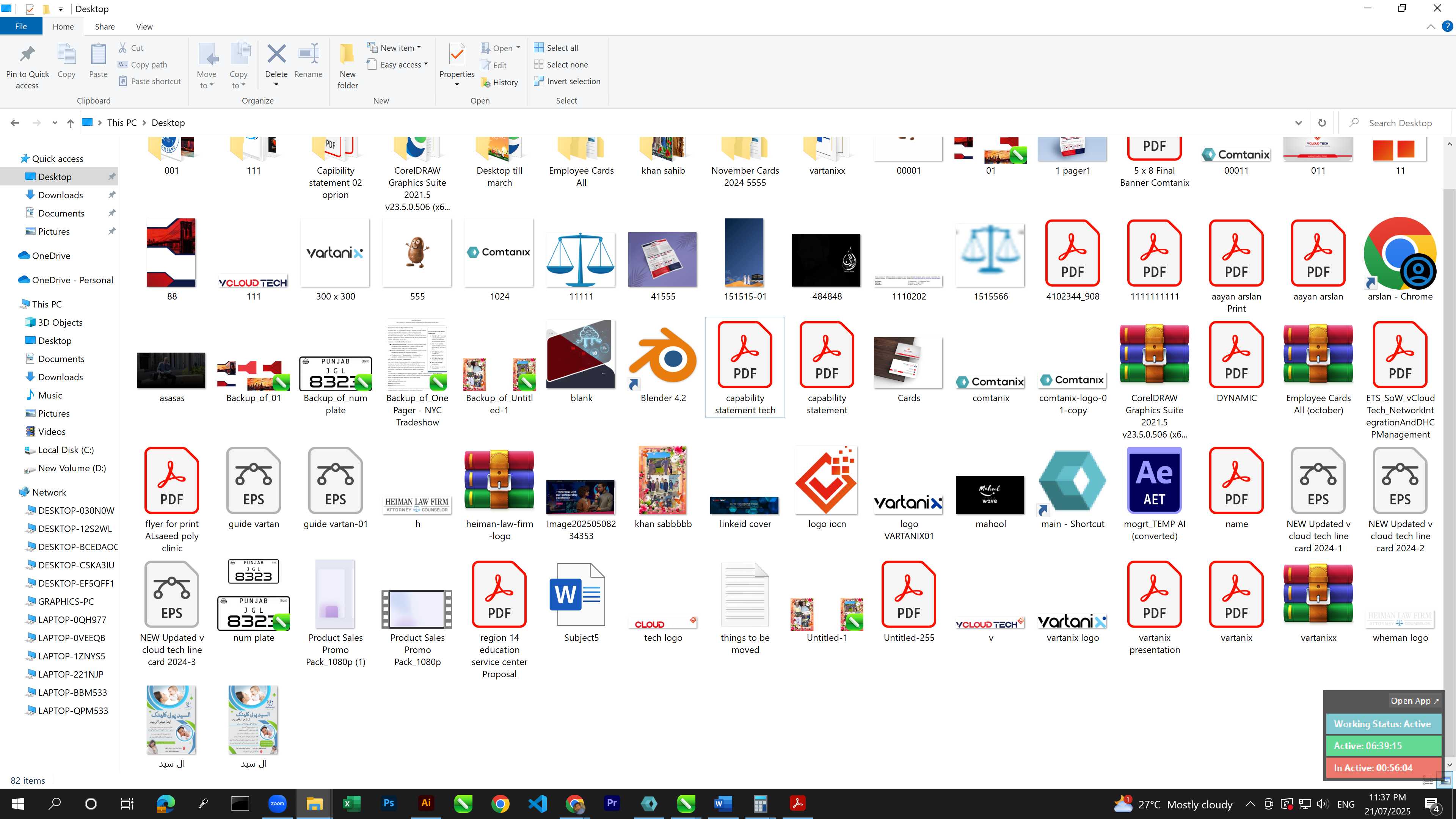Select Local Disk (C:) in sidebar

(x=66, y=450)
